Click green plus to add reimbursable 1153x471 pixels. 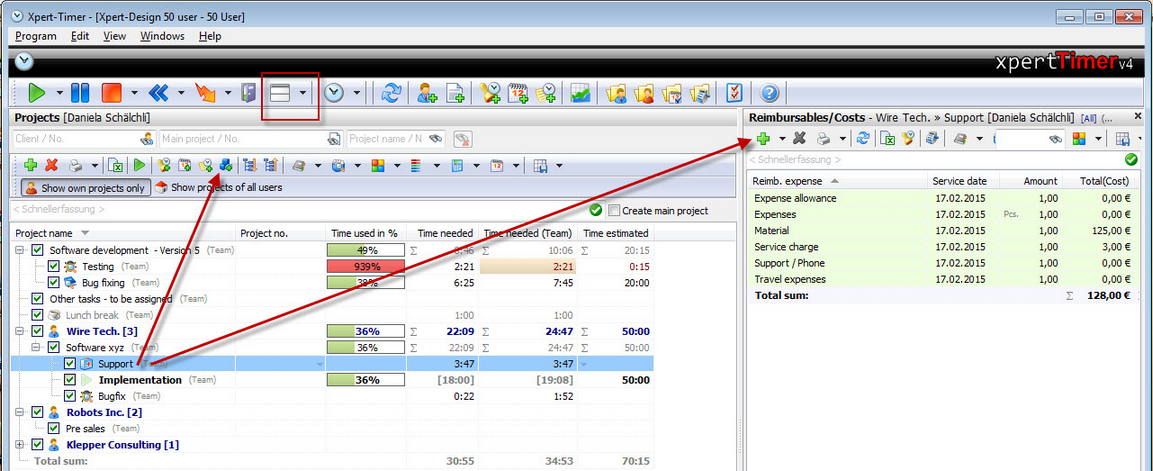[763, 137]
